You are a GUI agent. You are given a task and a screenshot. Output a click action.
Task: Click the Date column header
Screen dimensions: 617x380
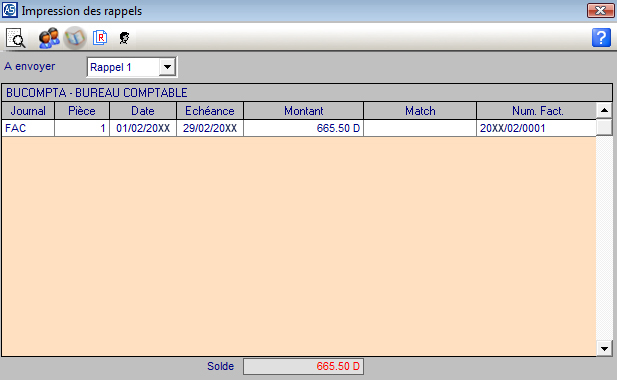point(143,111)
